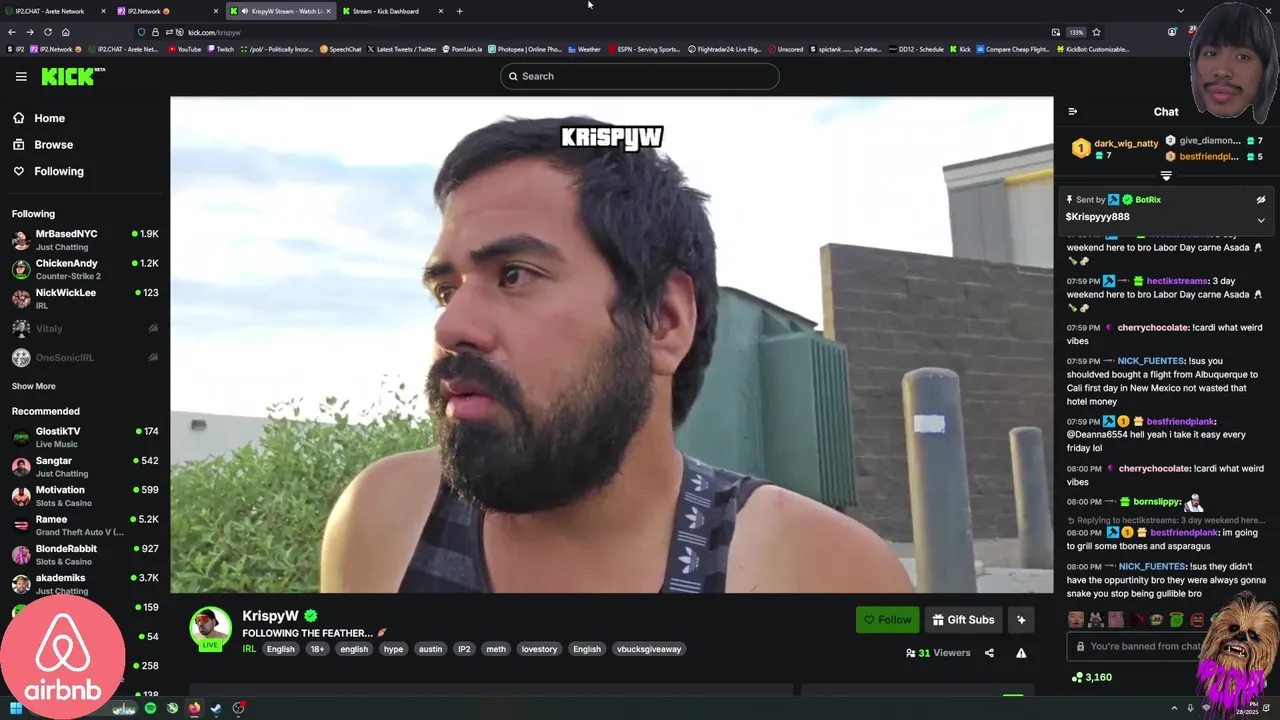Open Following in the sidebar
The height and width of the screenshot is (720, 1280).
pos(59,171)
